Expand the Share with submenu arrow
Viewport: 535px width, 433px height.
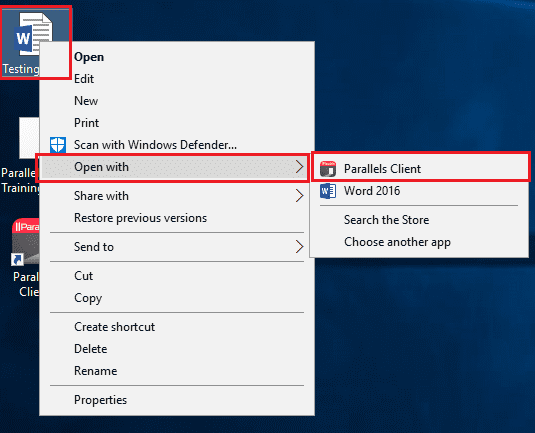click(299, 196)
